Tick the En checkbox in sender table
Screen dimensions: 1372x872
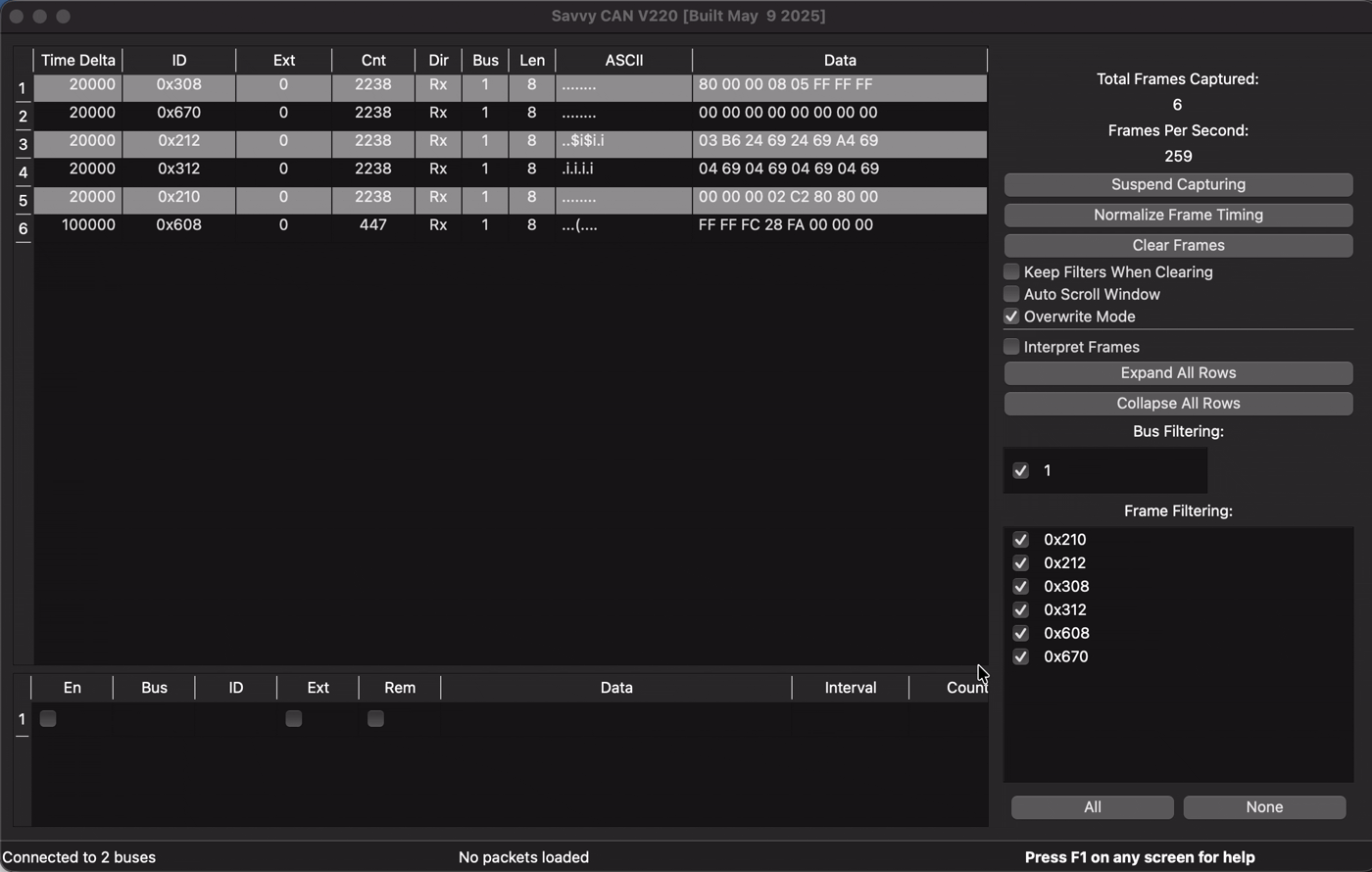coord(48,719)
